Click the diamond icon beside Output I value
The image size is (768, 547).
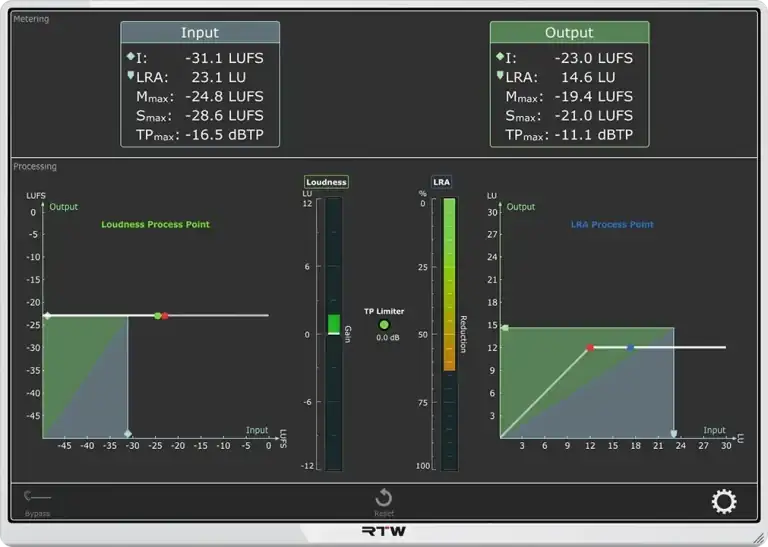tap(500, 56)
